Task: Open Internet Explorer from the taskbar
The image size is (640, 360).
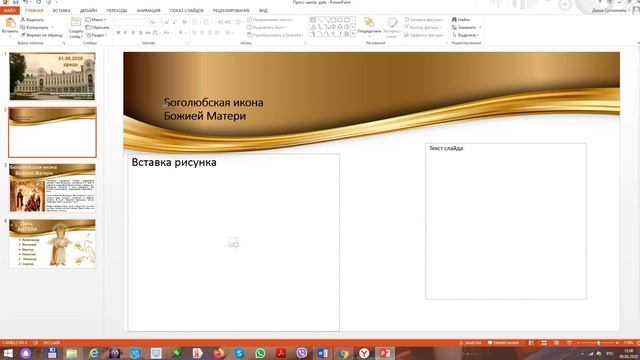Action: tap(93, 353)
